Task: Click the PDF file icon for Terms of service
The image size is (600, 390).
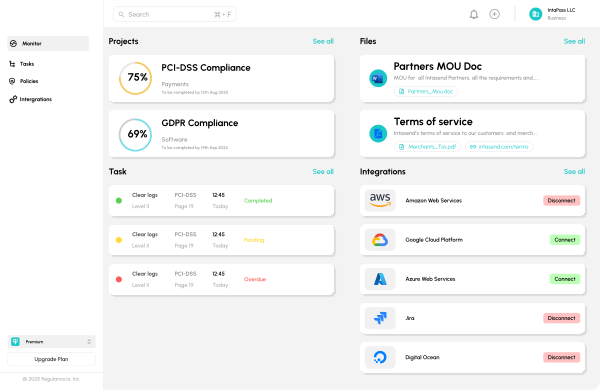Action: click(378, 134)
